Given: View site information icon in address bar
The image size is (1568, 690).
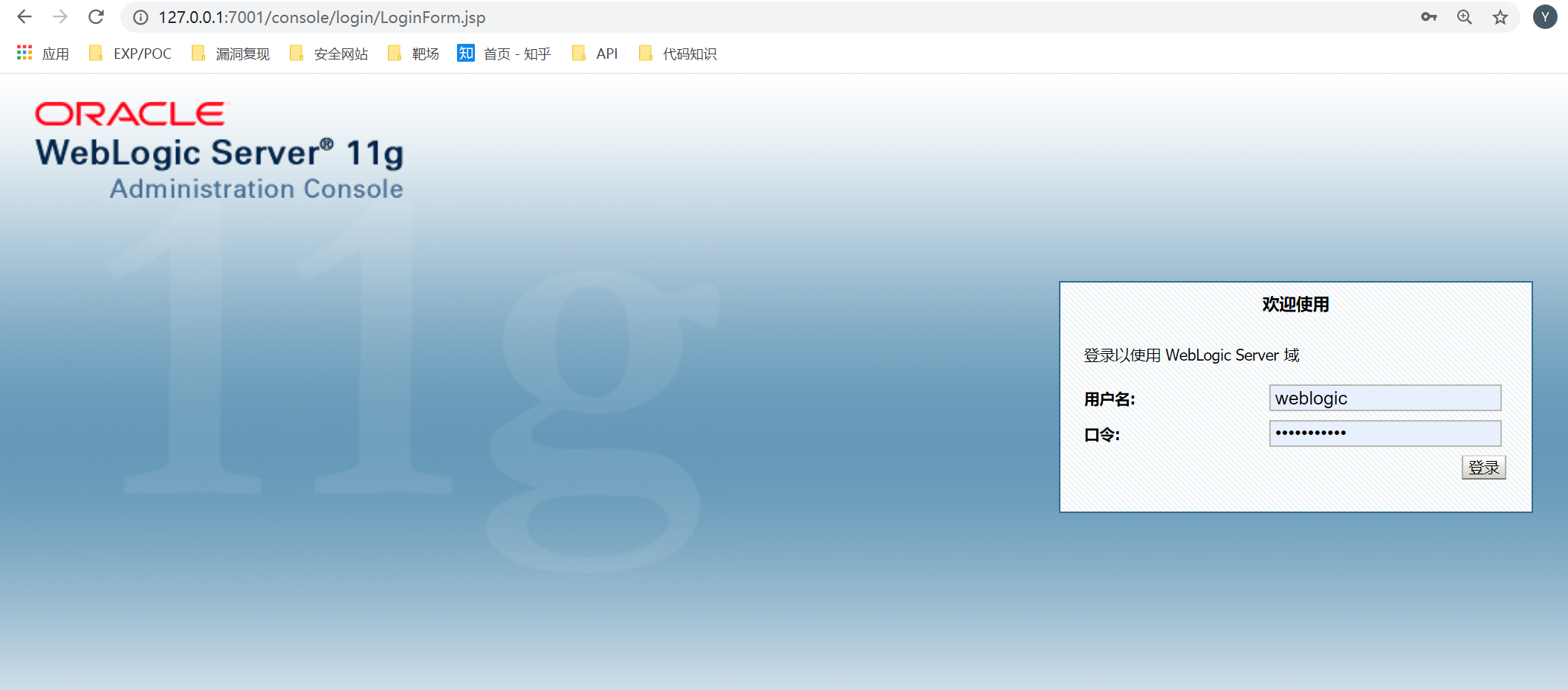Looking at the screenshot, I should coord(140,17).
